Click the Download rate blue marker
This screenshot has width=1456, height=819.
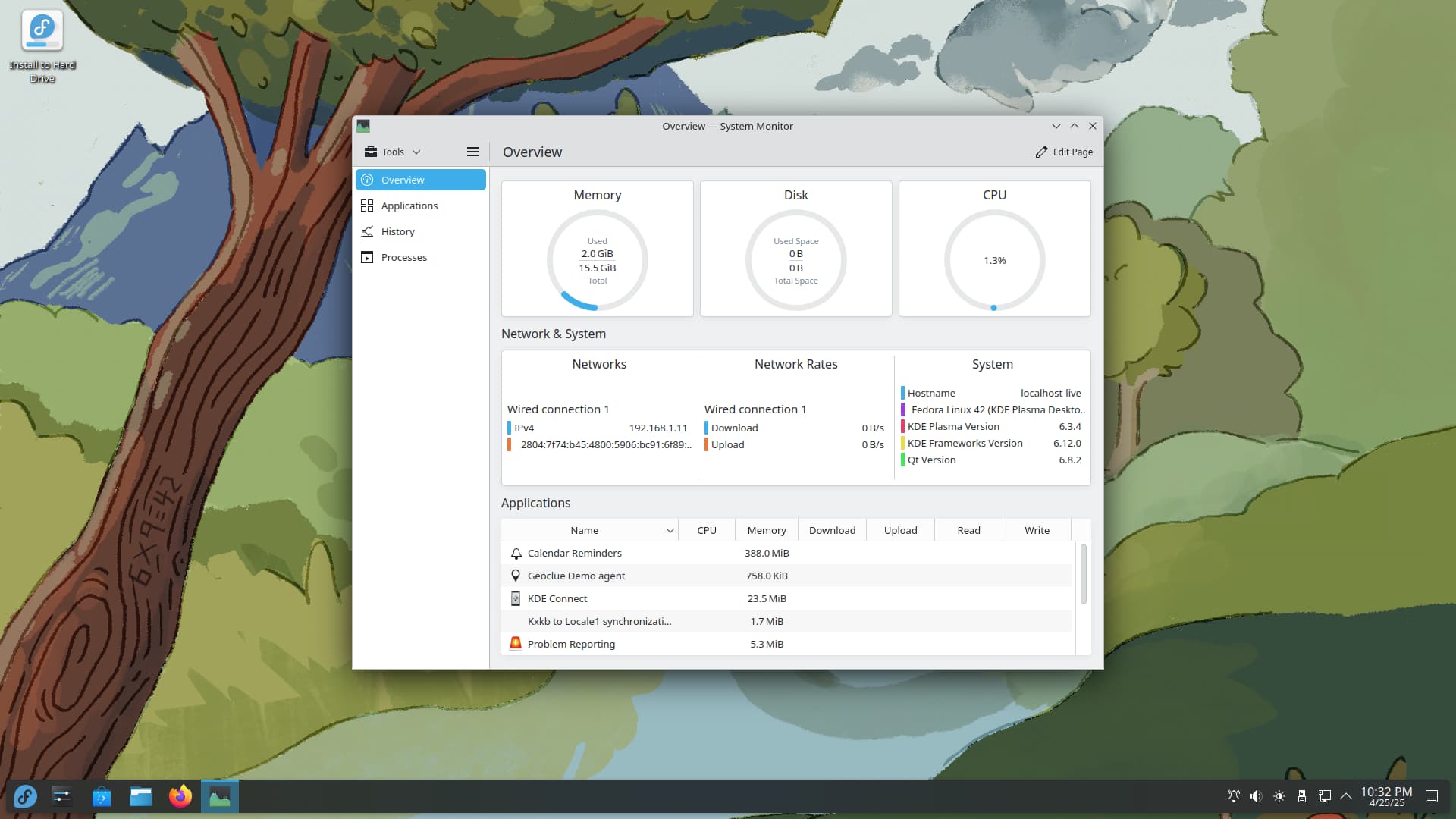click(706, 428)
